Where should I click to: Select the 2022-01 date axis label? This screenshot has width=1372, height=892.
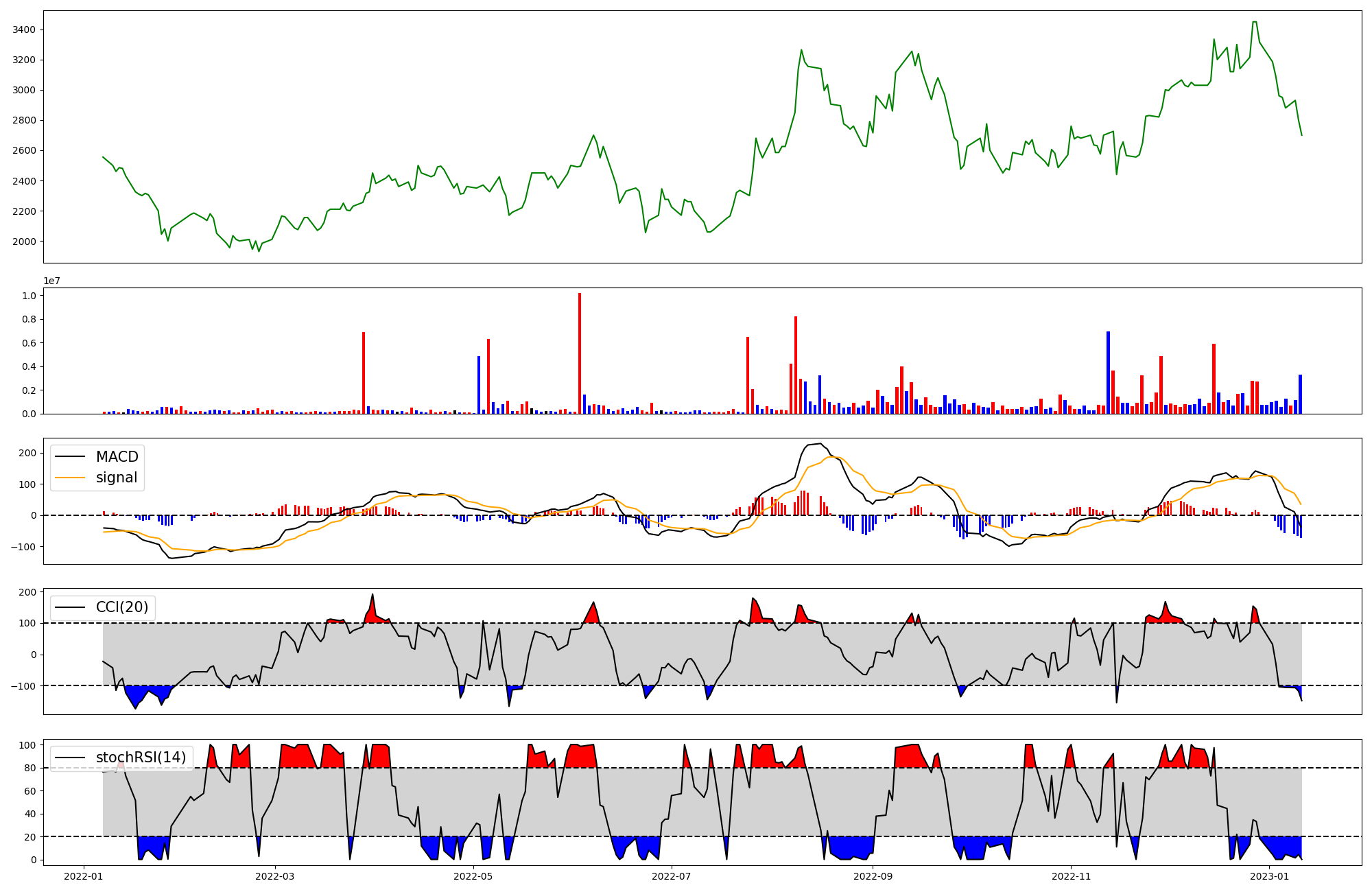tap(84, 876)
